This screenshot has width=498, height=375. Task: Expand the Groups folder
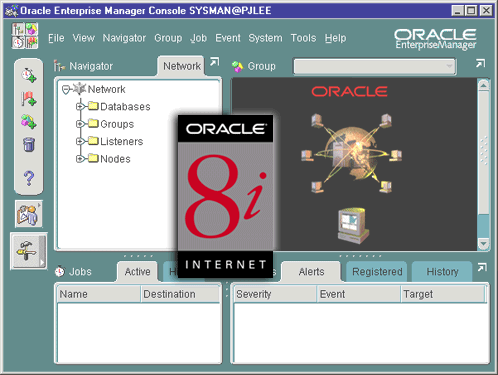(80, 124)
